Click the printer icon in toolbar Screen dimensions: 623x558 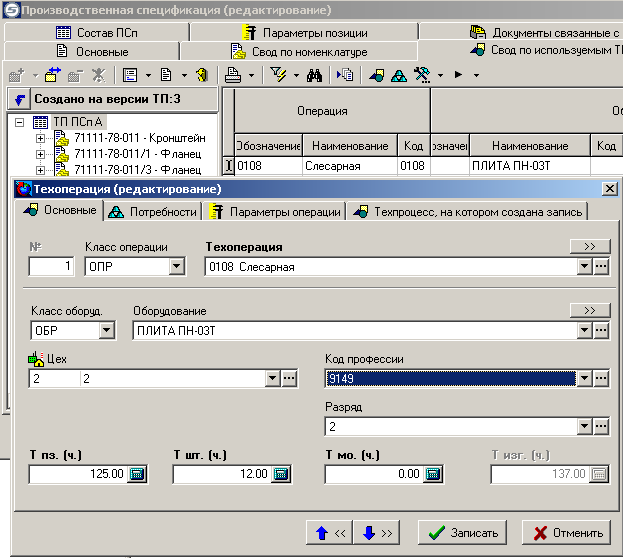232,75
